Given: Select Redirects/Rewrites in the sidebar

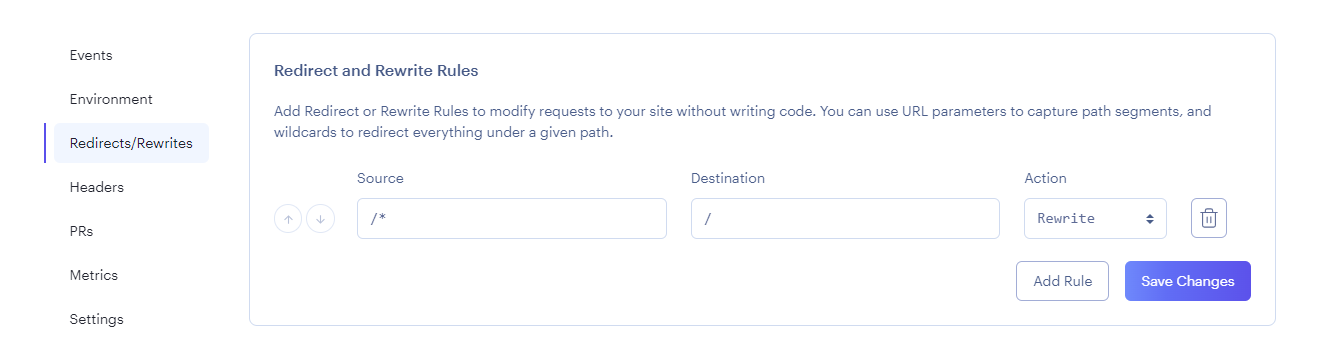Looking at the screenshot, I should pos(131,143).
